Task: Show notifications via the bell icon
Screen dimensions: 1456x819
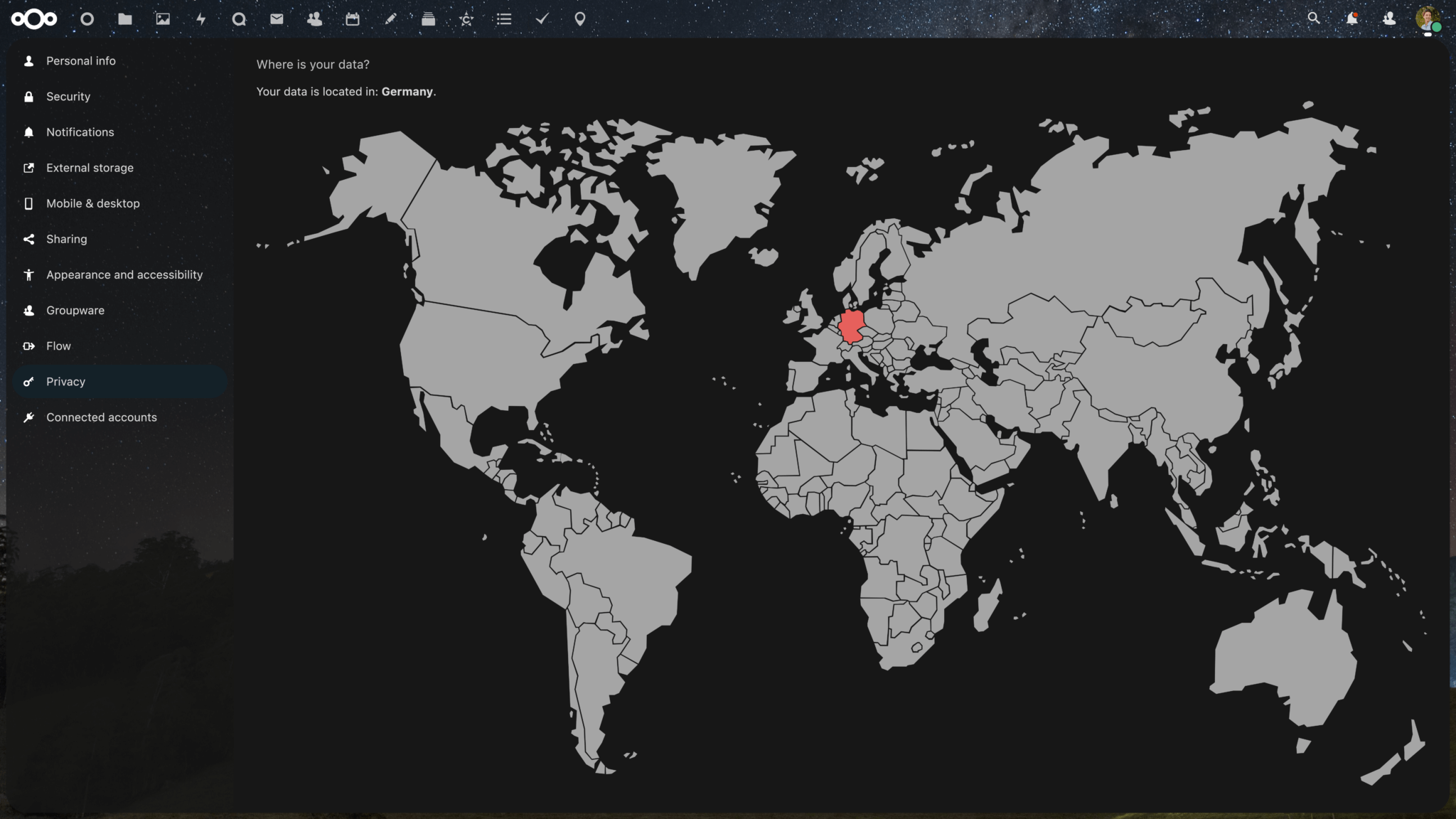Action: point(1351,18)
